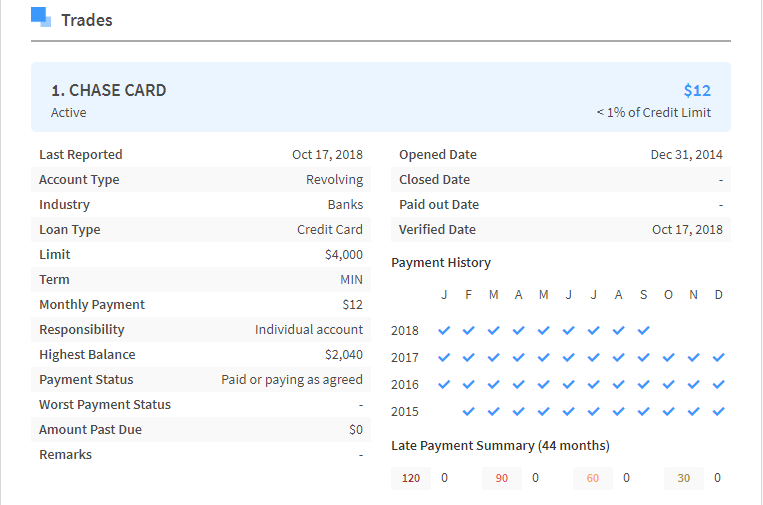Click '< 1% of Credit Limit' text
Screen dimensions: 763x505
654,113
